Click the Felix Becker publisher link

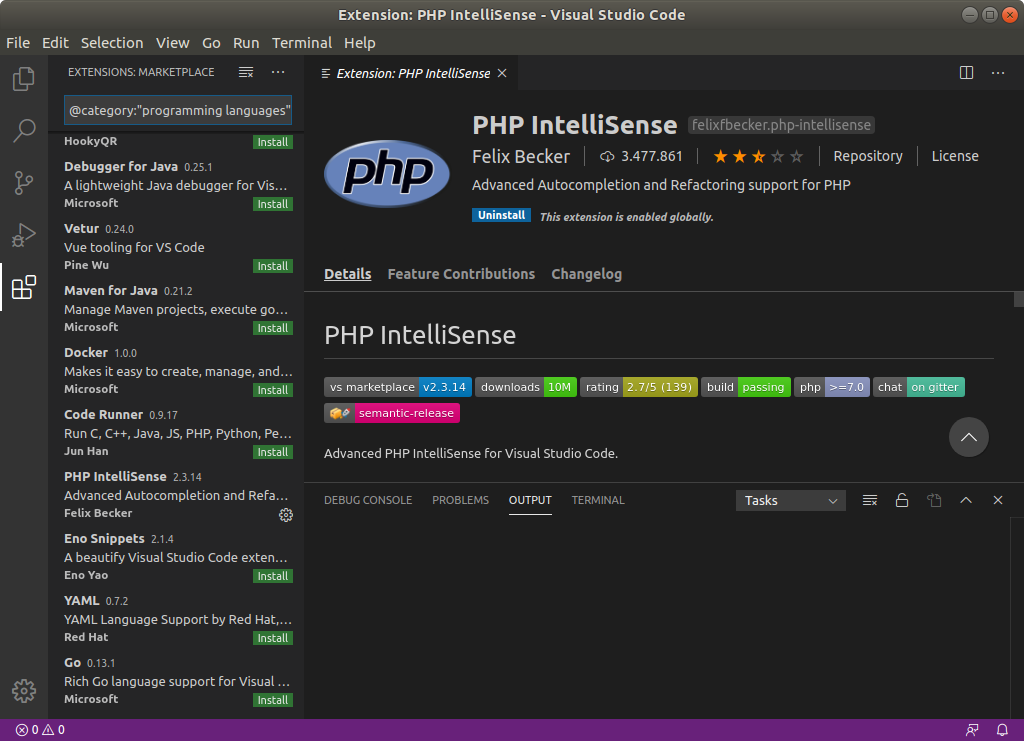point(520,157)
